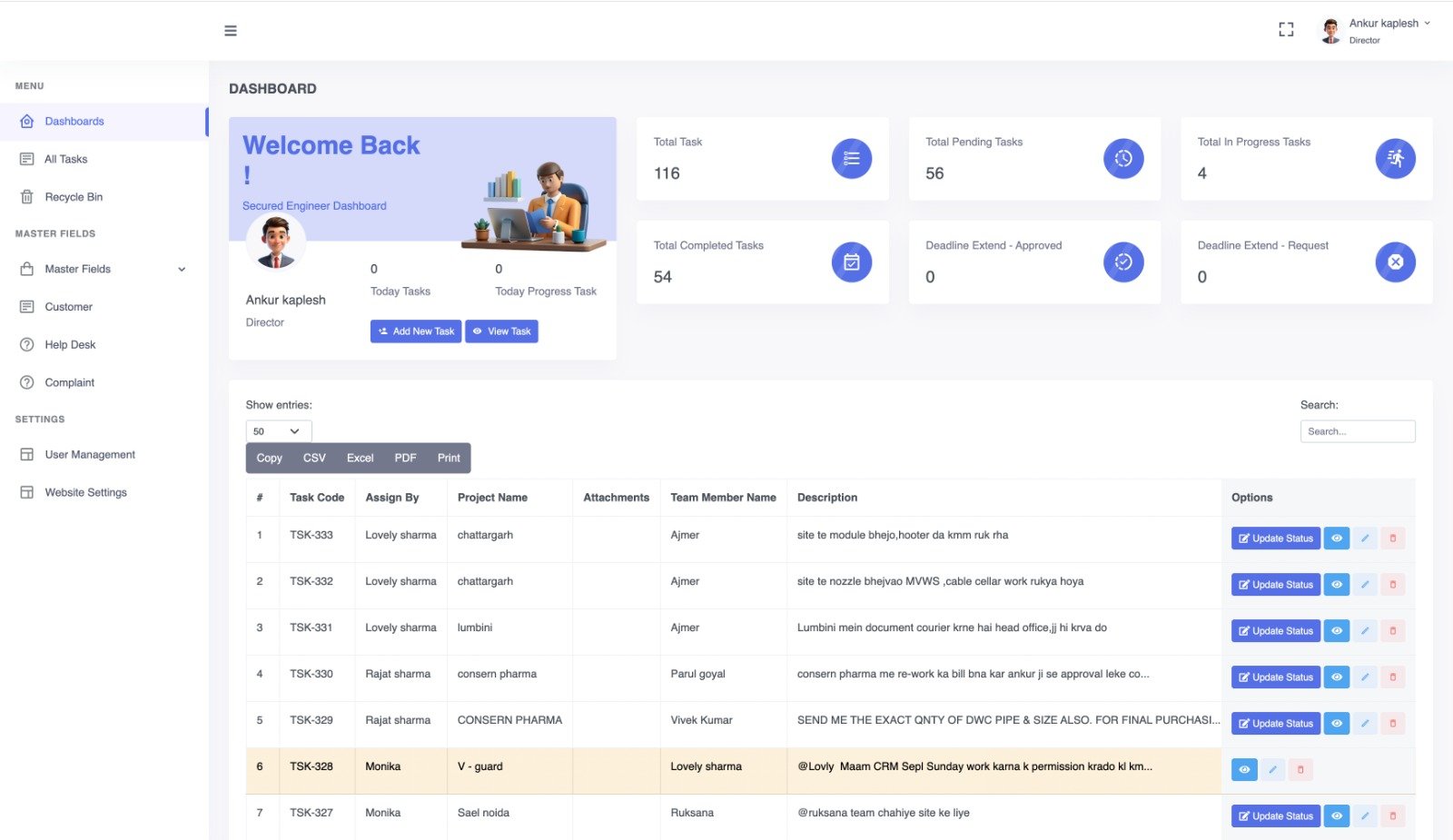Toggle fullscreen mode icon in header
Image resolution: width=1453 pixels, height=840 pixels.
click(x=1286, y=30)
